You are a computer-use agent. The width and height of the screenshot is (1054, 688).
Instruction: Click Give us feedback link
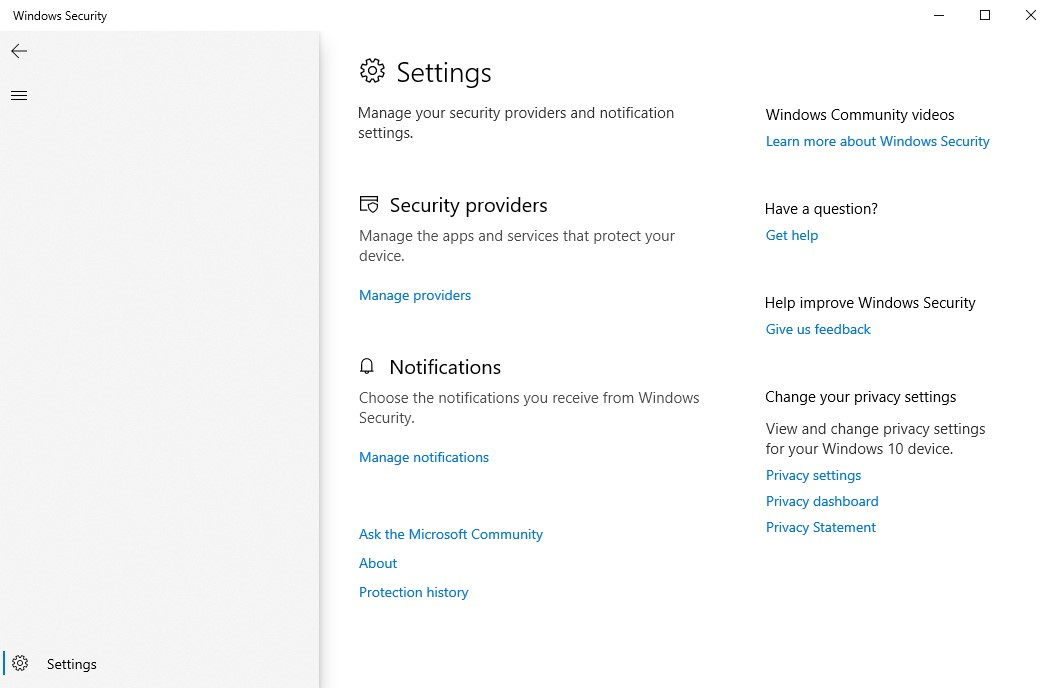[x=817, y=329]
